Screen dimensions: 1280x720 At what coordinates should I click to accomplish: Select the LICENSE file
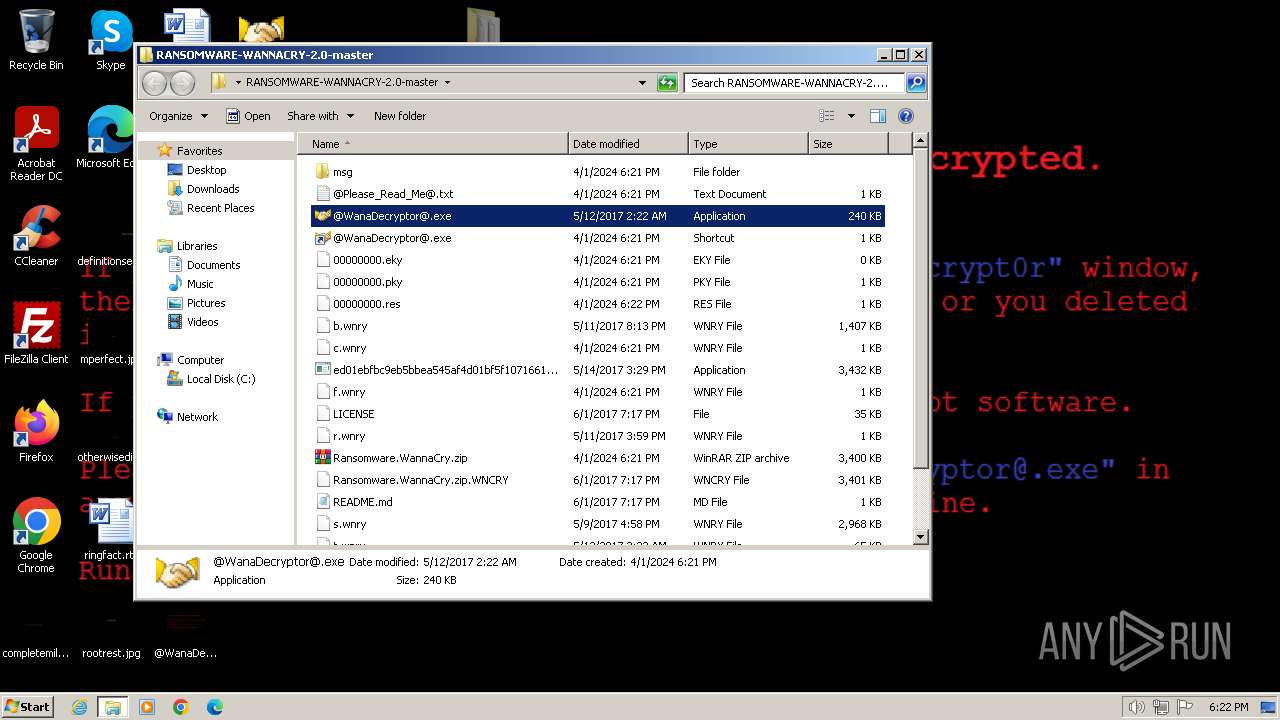point(598,414)
